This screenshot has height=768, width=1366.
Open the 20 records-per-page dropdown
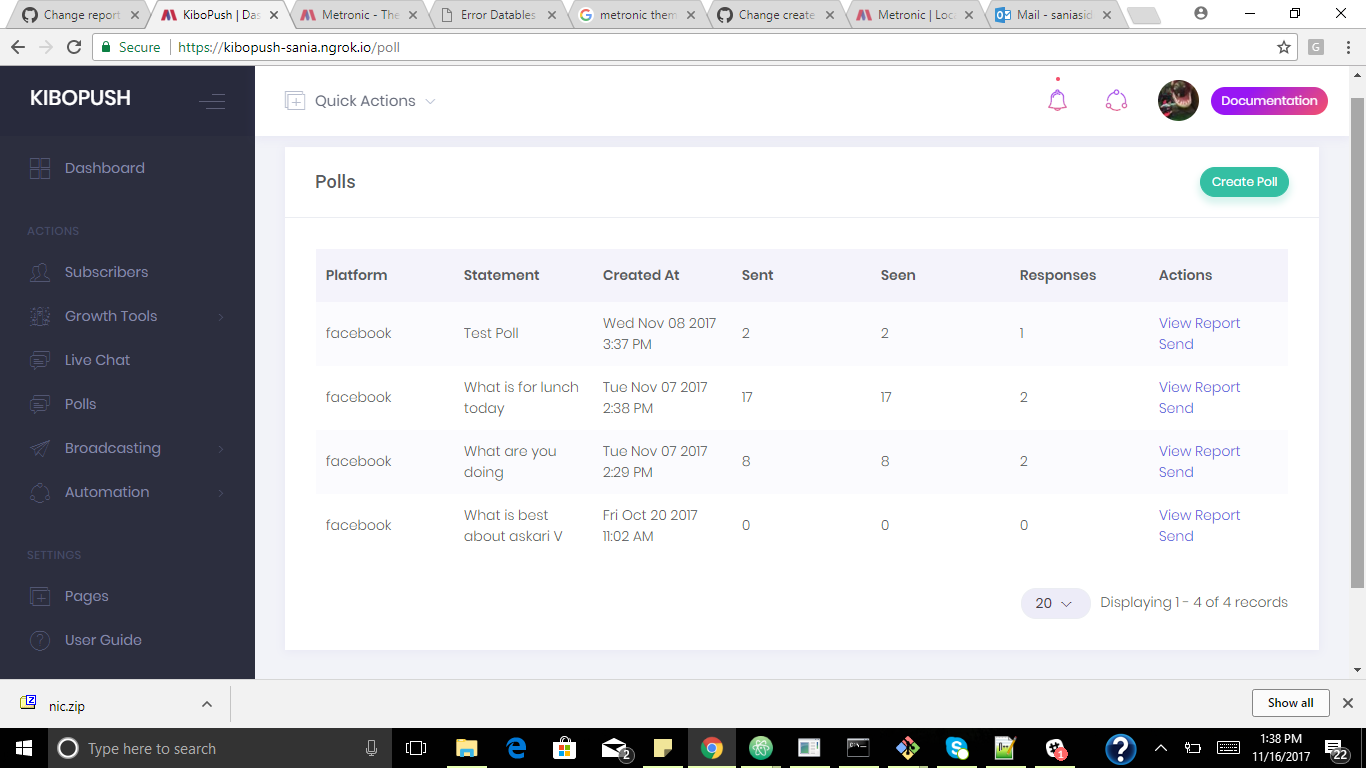1055,603
